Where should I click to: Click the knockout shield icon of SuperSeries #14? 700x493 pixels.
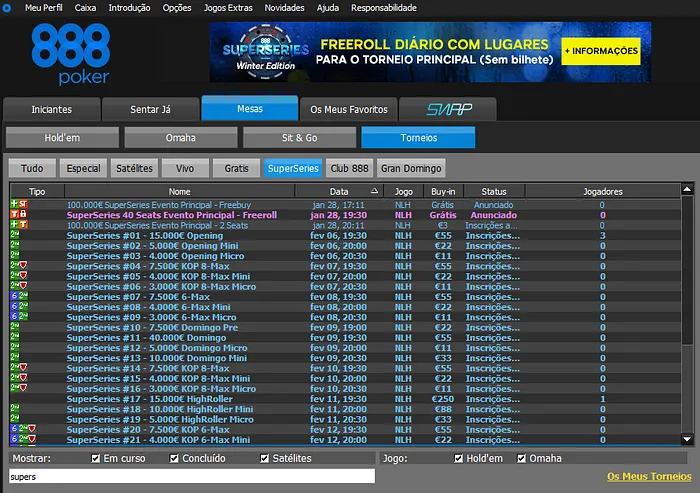coord(23,368)
